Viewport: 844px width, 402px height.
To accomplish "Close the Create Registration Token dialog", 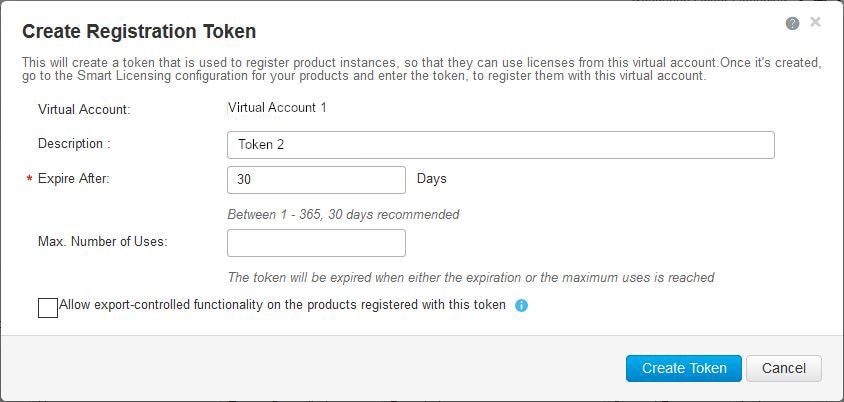I will 815,22.
